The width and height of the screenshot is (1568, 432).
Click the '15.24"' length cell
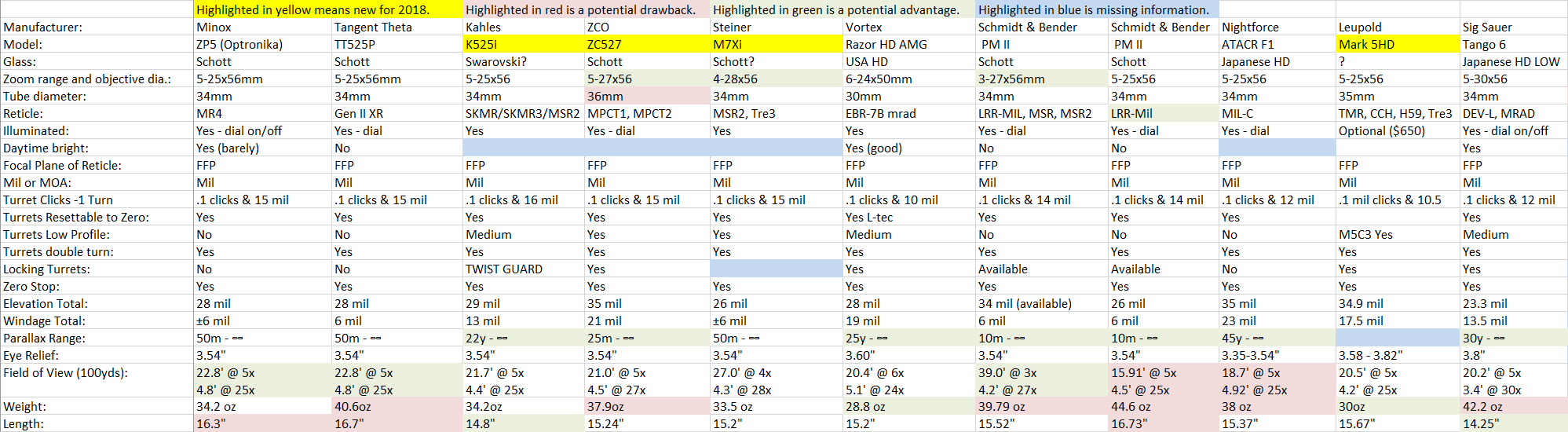pos(647,424)
